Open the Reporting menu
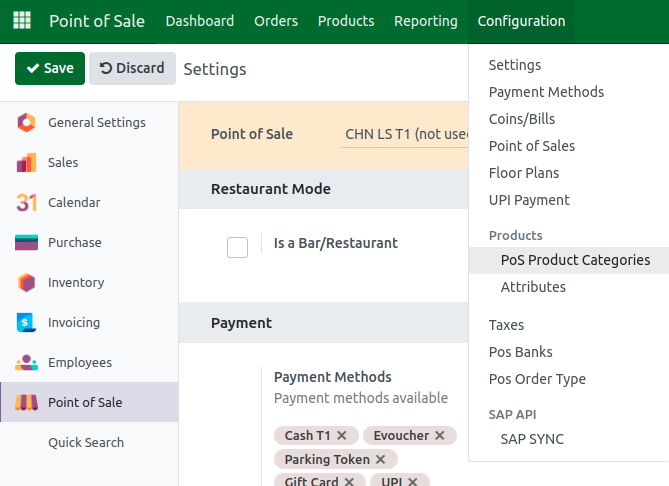Viewport: 669px width, 486px height. pyautogui.click(x=426, y=21)
